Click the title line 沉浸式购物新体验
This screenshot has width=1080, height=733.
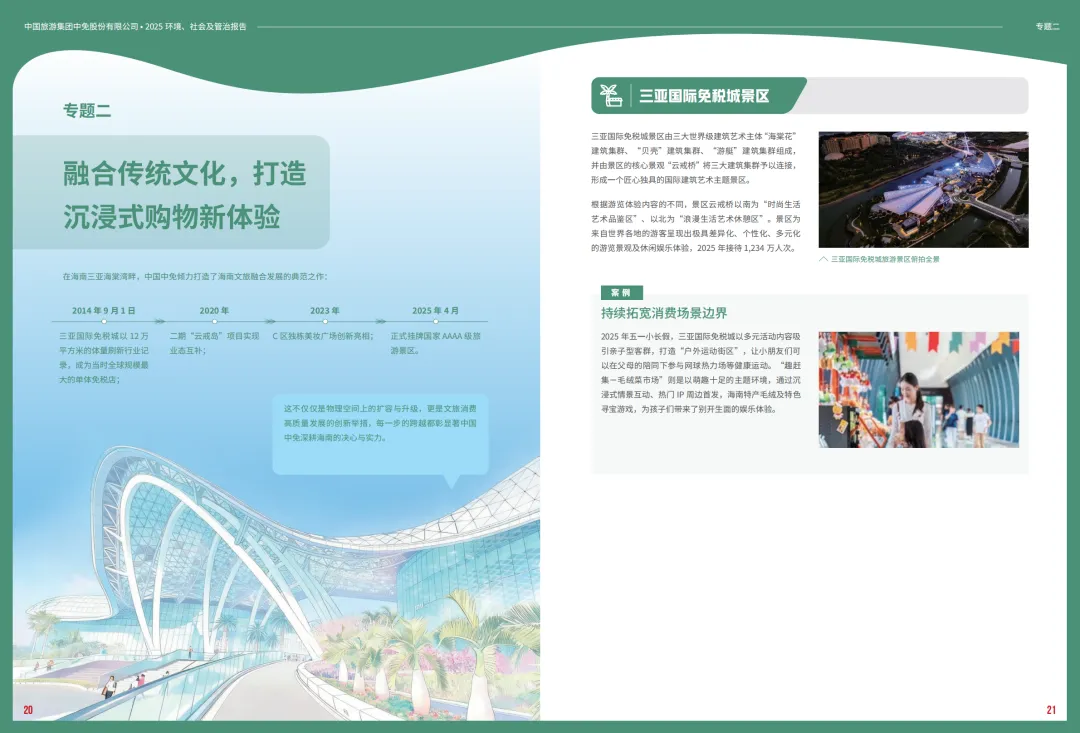172,217
